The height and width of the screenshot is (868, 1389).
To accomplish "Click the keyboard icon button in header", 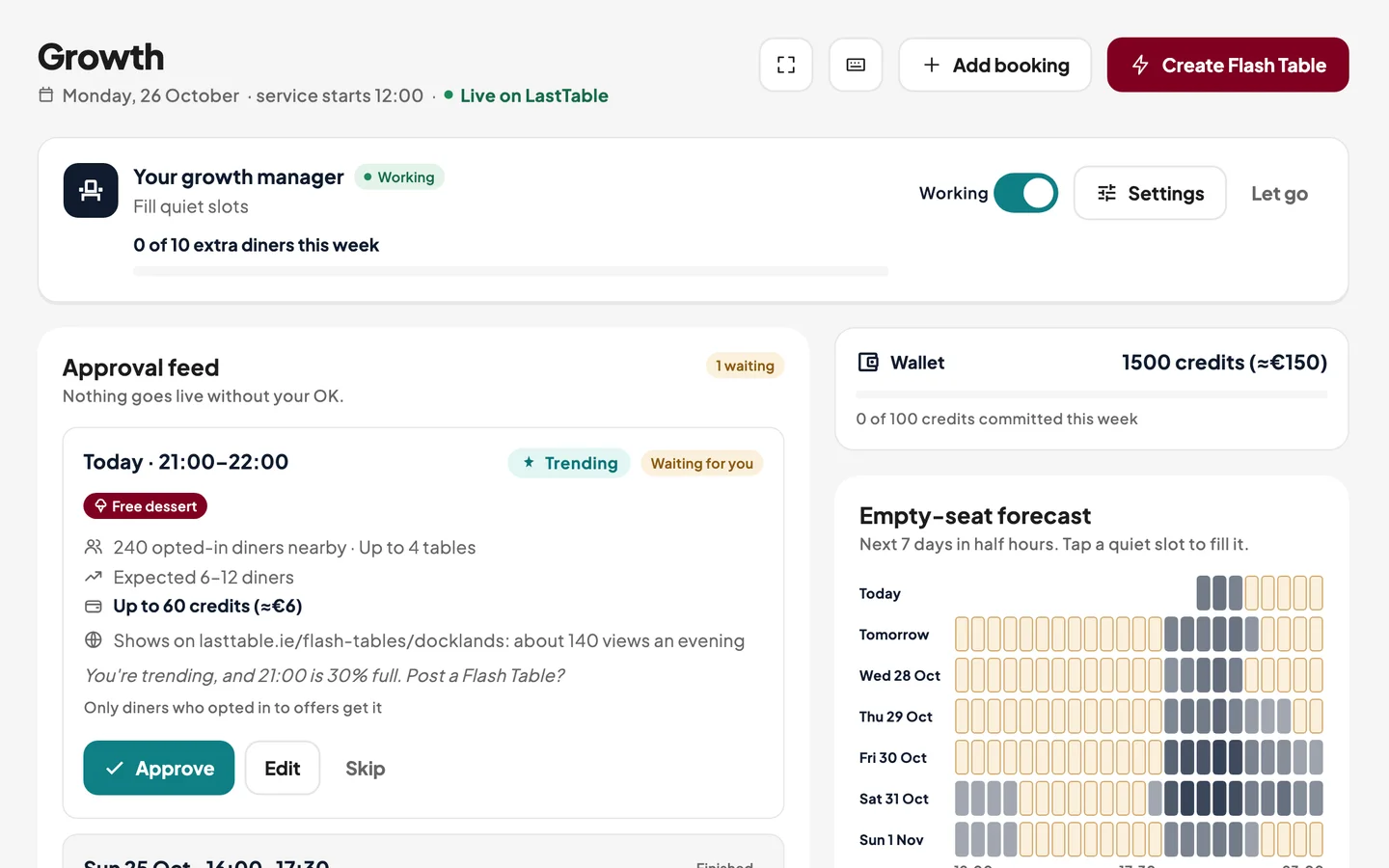I will click(856, 65).
